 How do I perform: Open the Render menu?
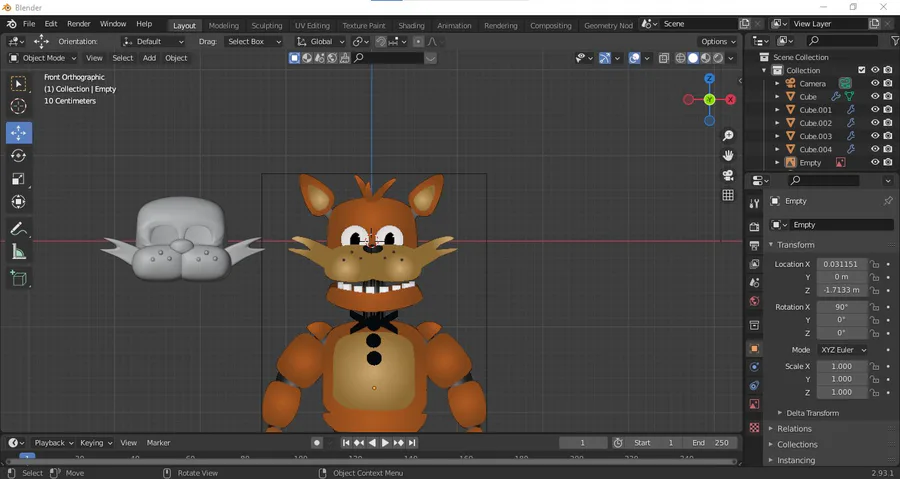pos(79,24)
